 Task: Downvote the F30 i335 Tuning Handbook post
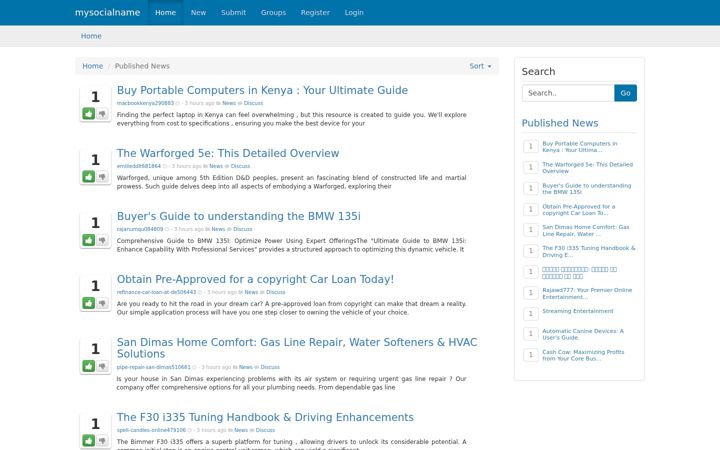pyautogui.click(x=102, y=440)
